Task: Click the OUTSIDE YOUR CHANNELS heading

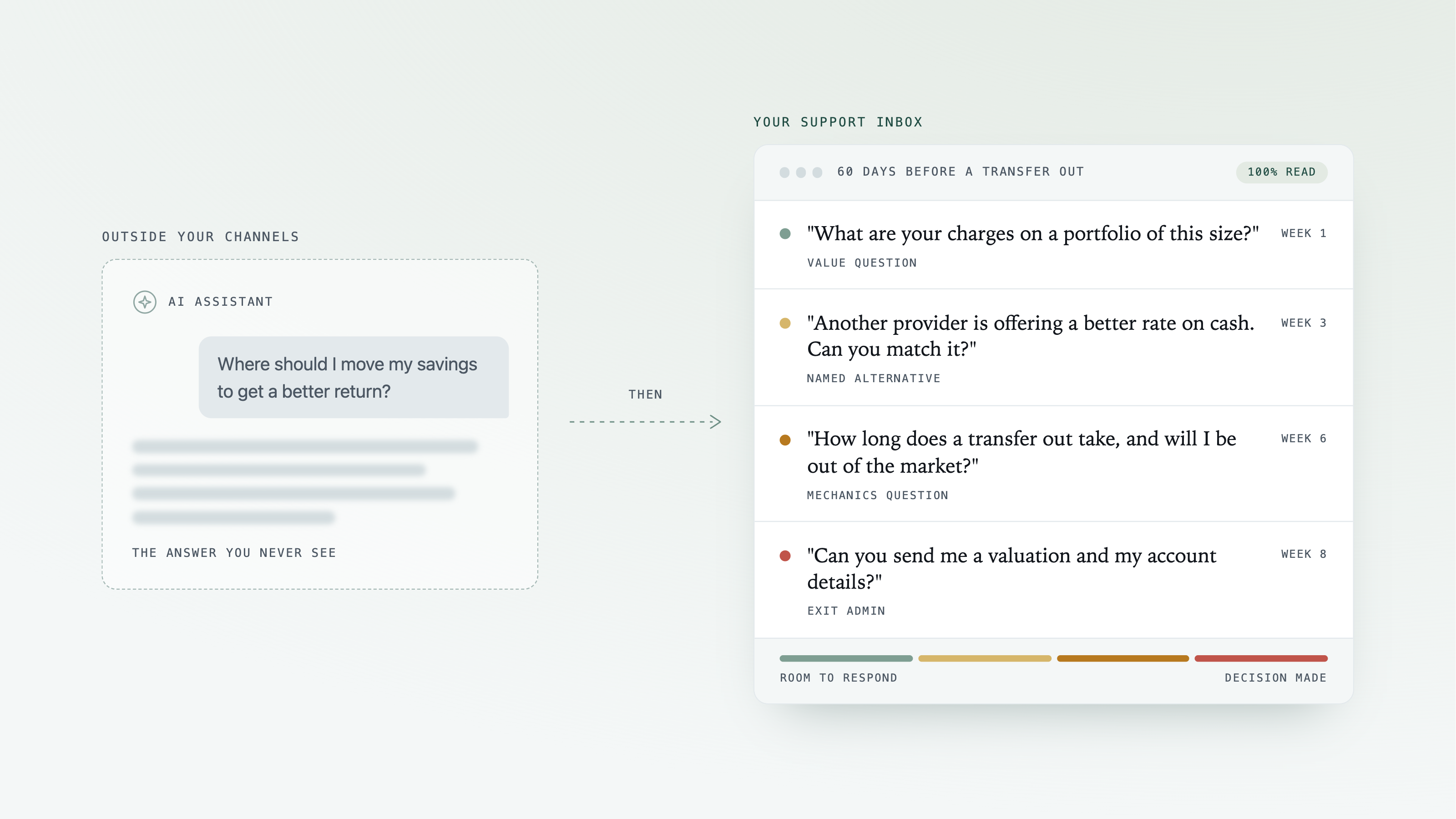Action: (x=200, y=237)
